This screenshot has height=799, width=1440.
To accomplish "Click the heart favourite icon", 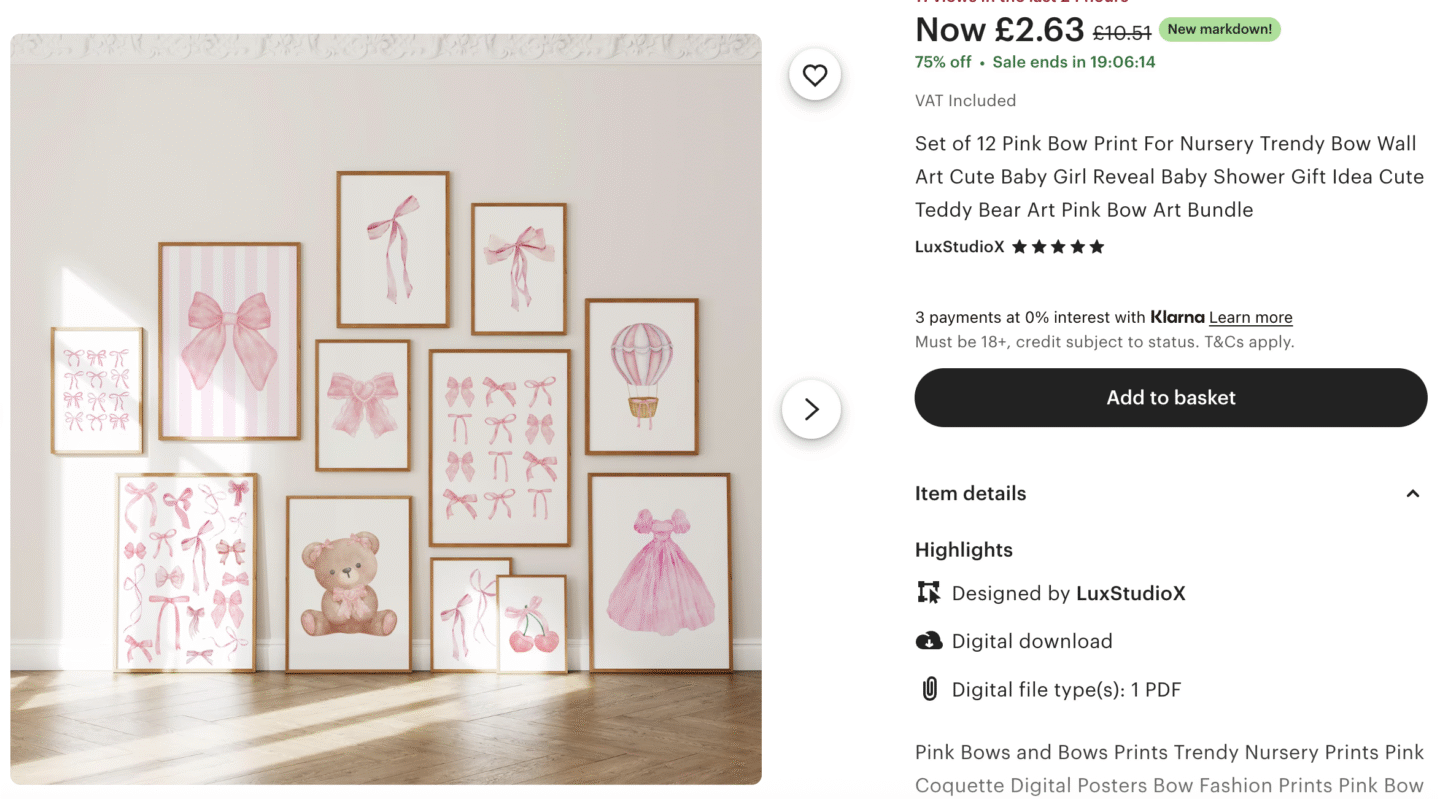I will coord(815,75).
